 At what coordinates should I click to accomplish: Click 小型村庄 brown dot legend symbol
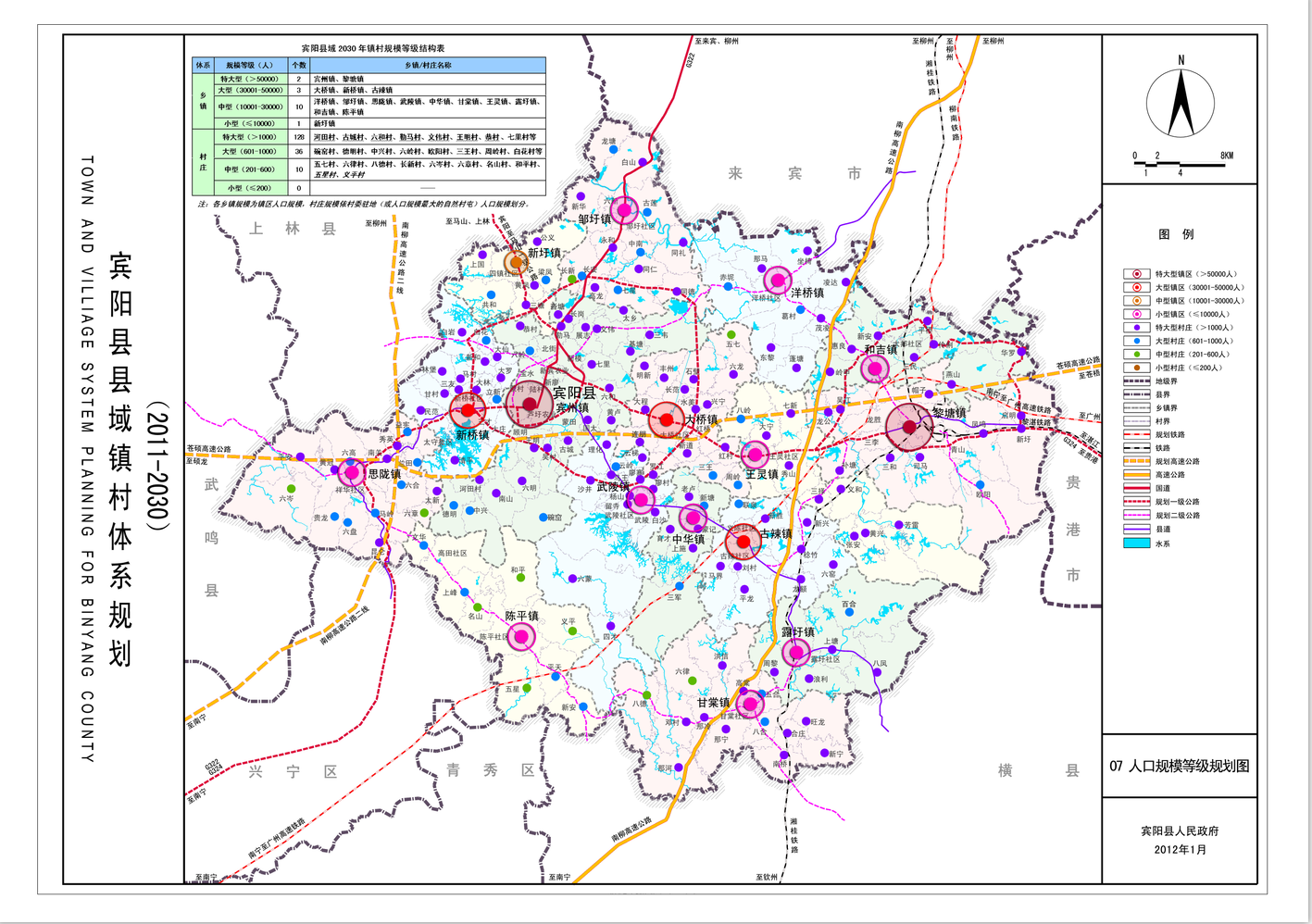[1136, 368]
